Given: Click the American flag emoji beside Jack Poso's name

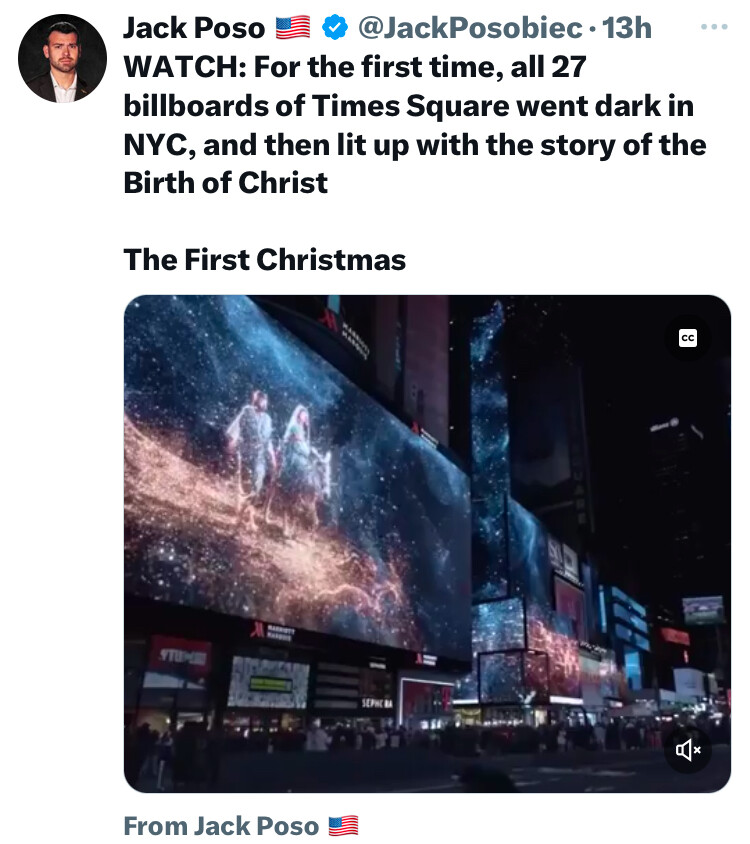Looking at the screenshot, I should coord(293,27).
